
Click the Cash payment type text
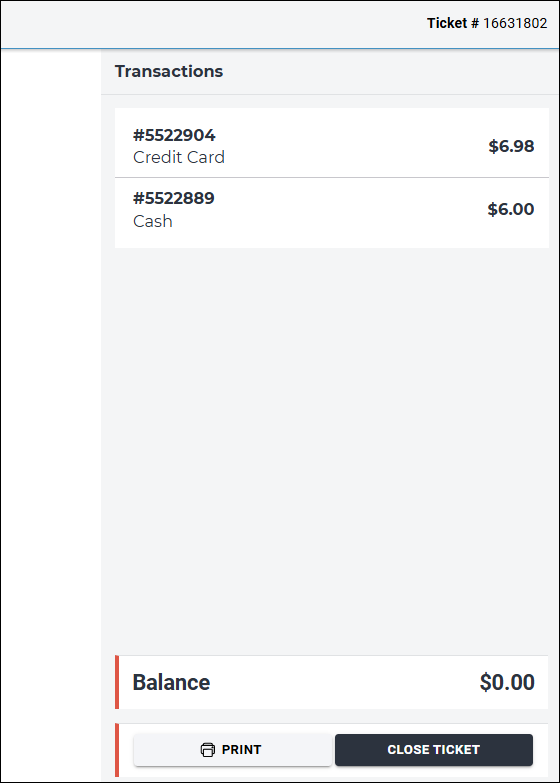click(x=153, y=221)
